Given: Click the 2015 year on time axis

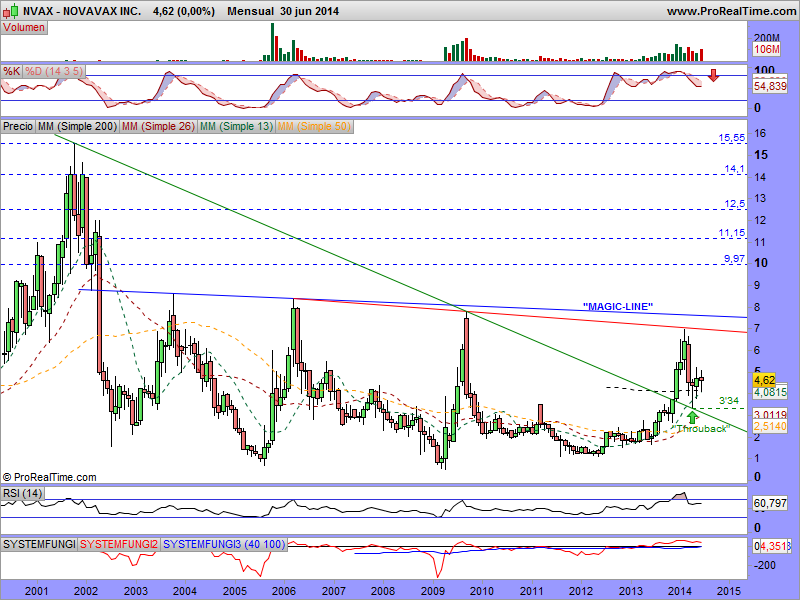Looking at the screenshot, I should 730,591.
